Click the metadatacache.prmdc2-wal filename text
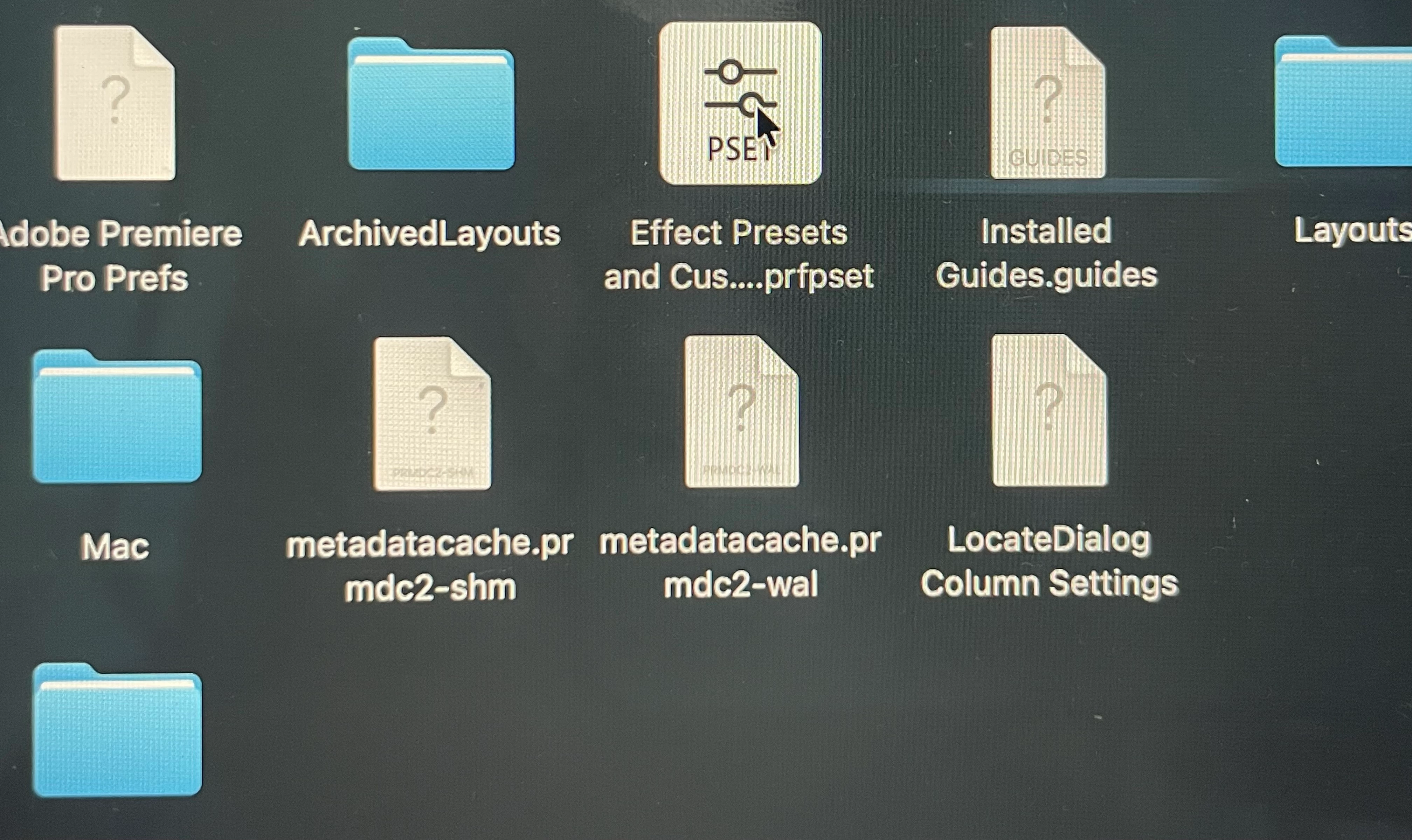Image resolution: width=1412 pixels, height=840 pixels. [x=740, y=563]
